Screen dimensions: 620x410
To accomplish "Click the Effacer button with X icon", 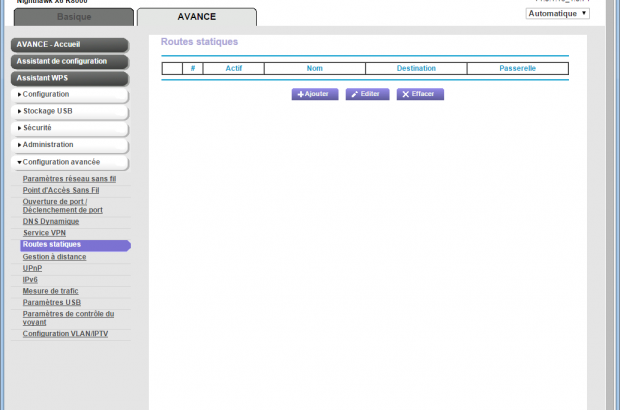I will tap(420, 94).
